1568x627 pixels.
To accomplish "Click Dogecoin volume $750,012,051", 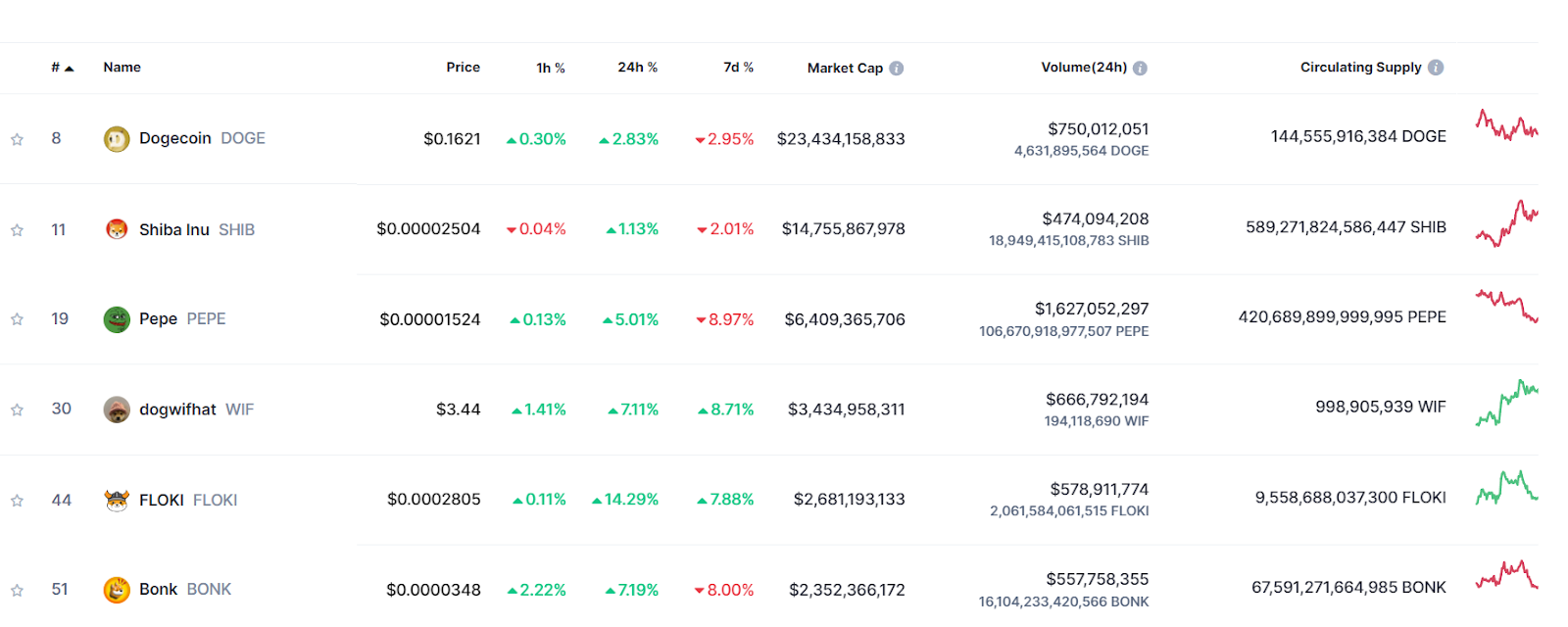I will (1098, 129).
